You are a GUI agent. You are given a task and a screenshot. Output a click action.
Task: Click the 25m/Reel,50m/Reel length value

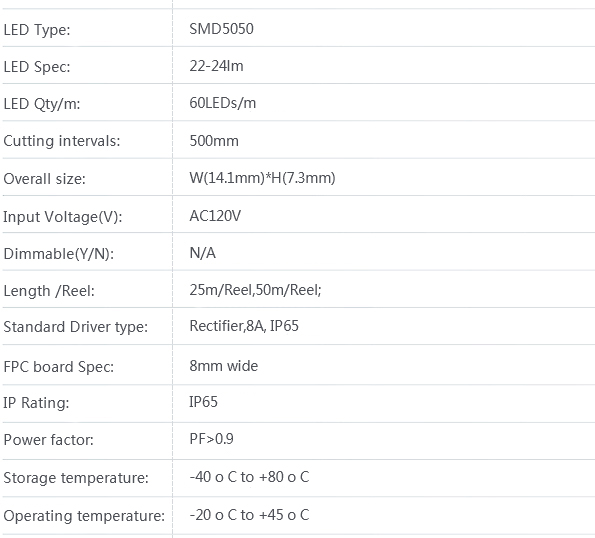point(255,290)
